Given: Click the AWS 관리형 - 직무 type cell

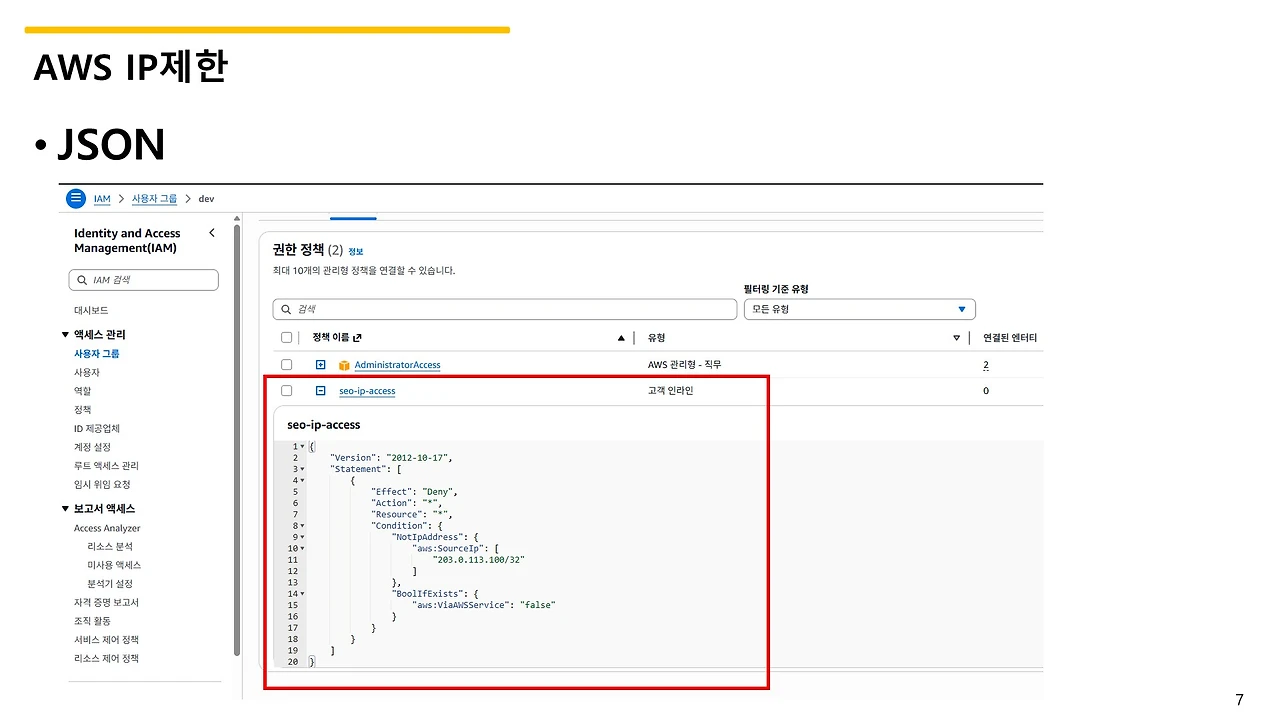Looking at the screenshot, I should (x=684, y=365).
